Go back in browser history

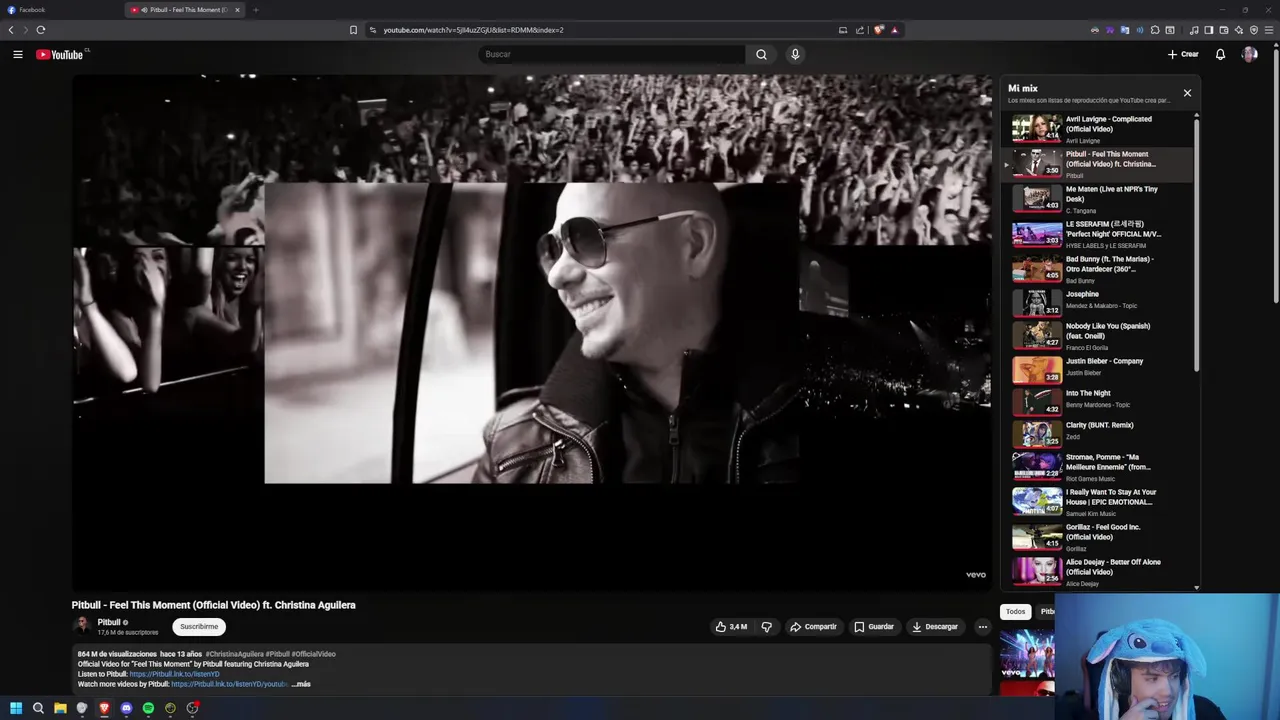click(11, 30)
